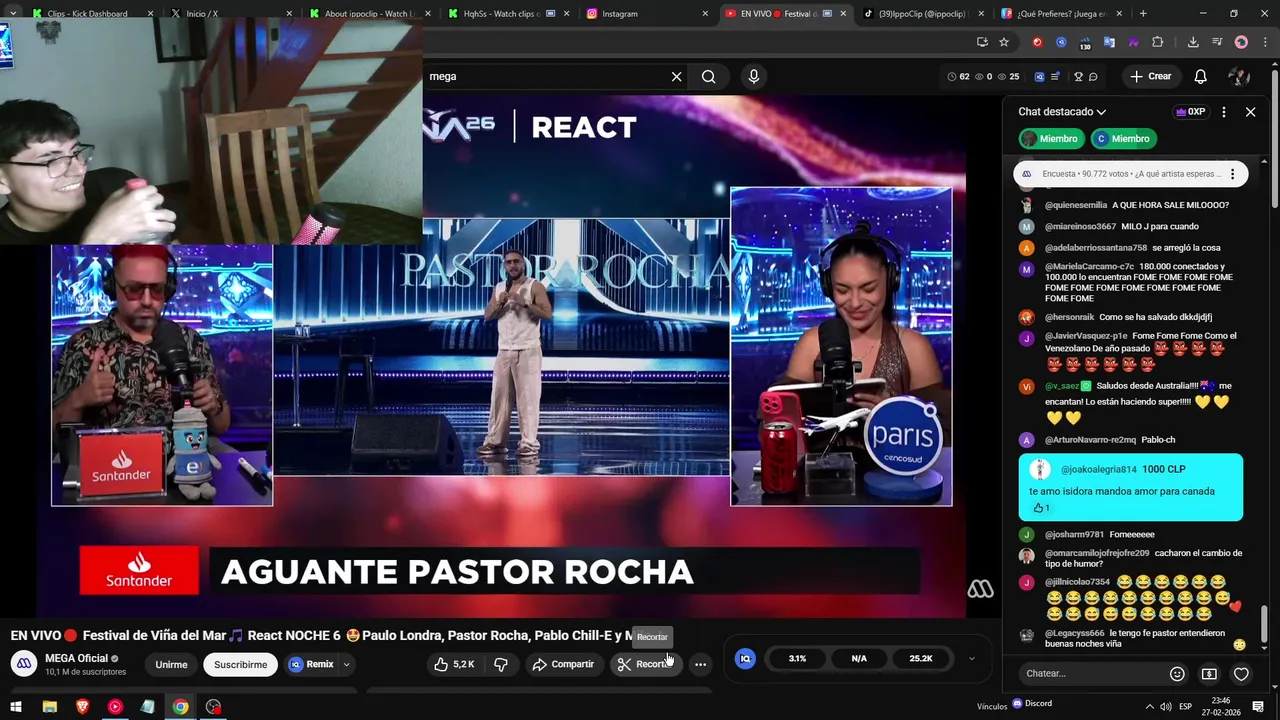Image resolution: width=1280 pixels, height=720 pixels.
Task: Click the chat scrollbar thumb
Action: (1264, 625)
